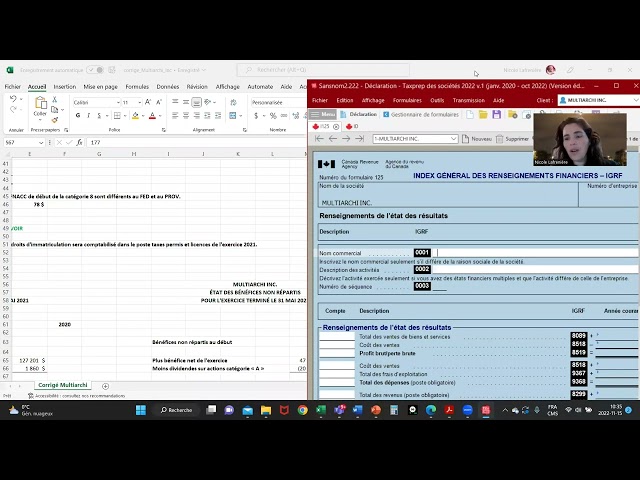Click the Taxprep Menu hamburger button

click(323, 115)
